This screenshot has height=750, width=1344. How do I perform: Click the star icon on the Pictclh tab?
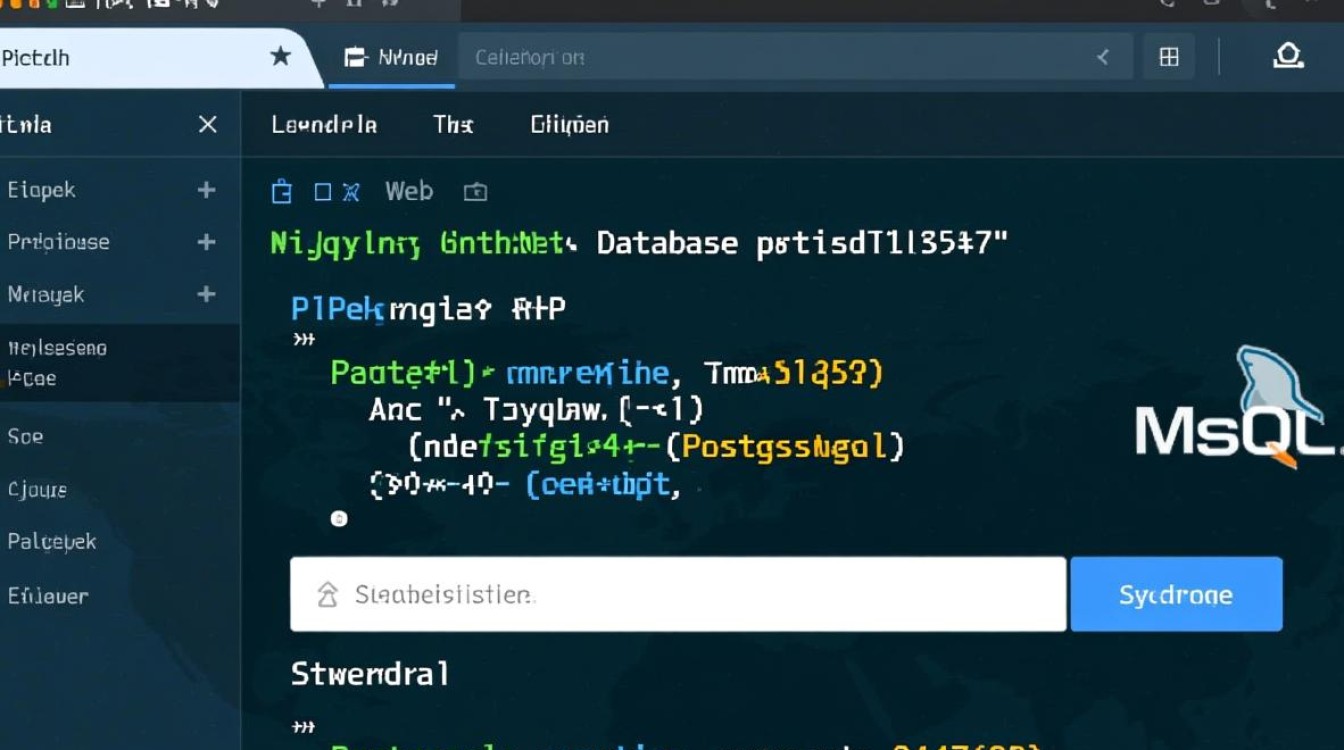[x=281, y=57]
